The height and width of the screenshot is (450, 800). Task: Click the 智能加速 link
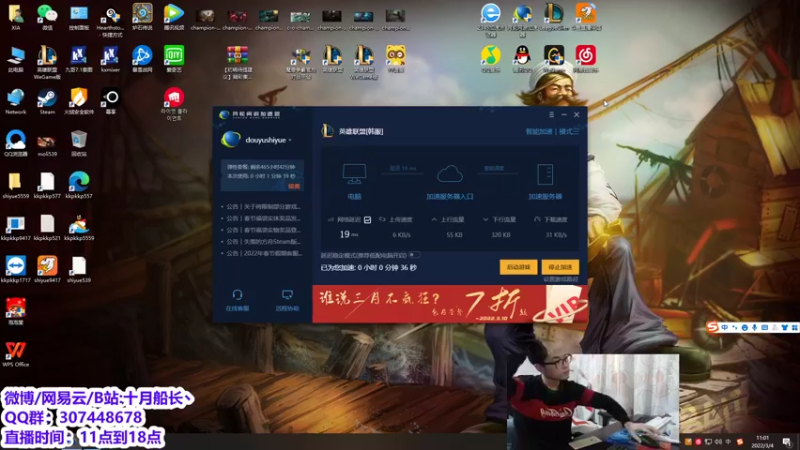pyautogui.click(x=539, y=132)
